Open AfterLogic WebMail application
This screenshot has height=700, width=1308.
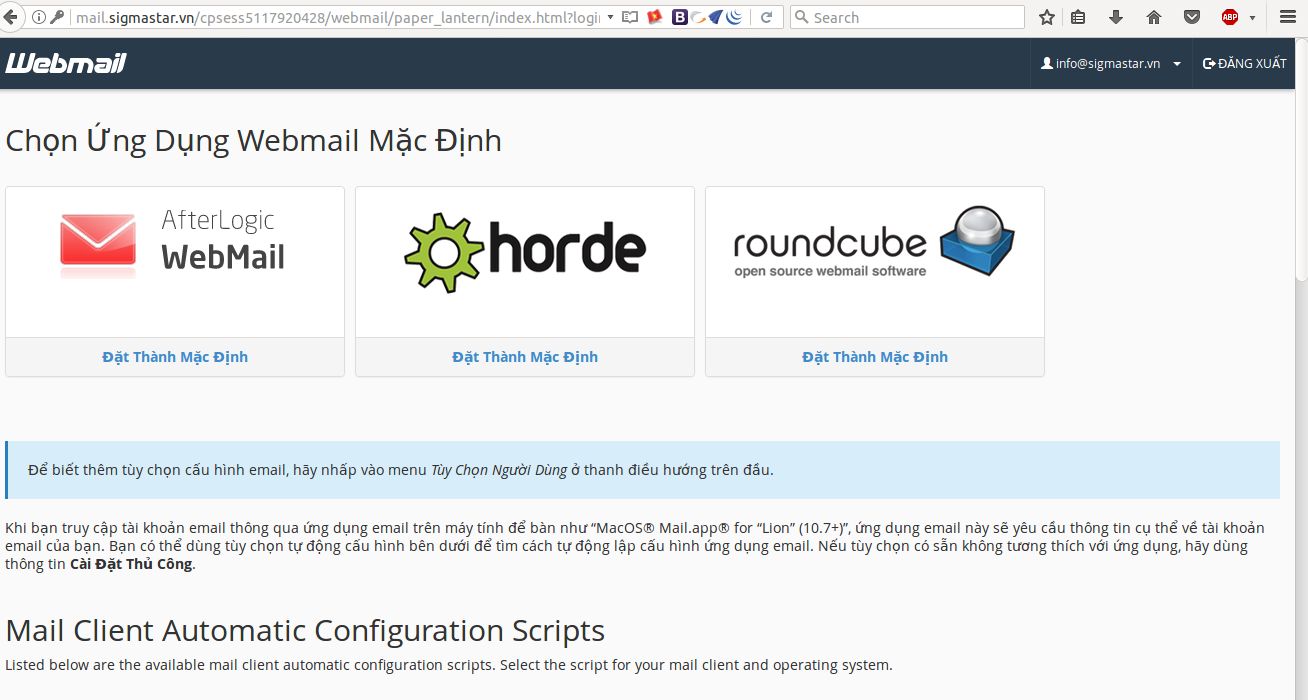click(175, 262)
